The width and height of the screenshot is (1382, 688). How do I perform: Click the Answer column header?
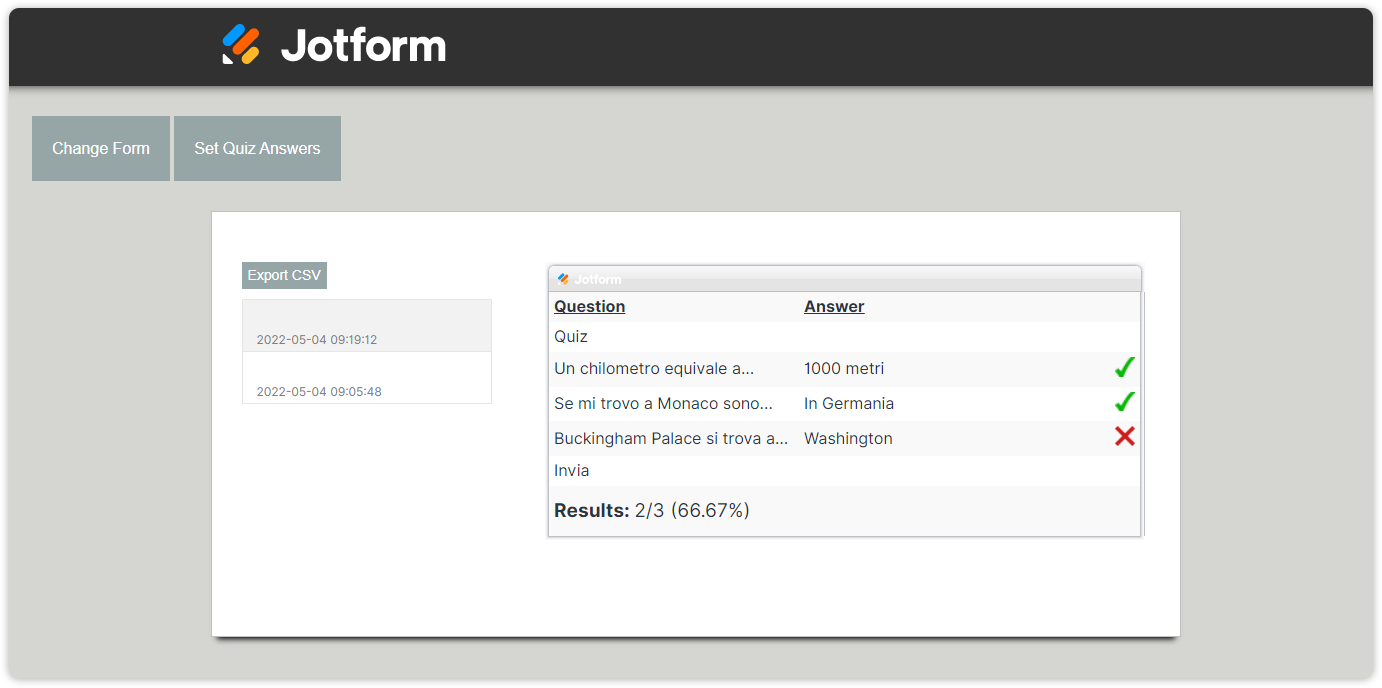click(x=834, y=306)
